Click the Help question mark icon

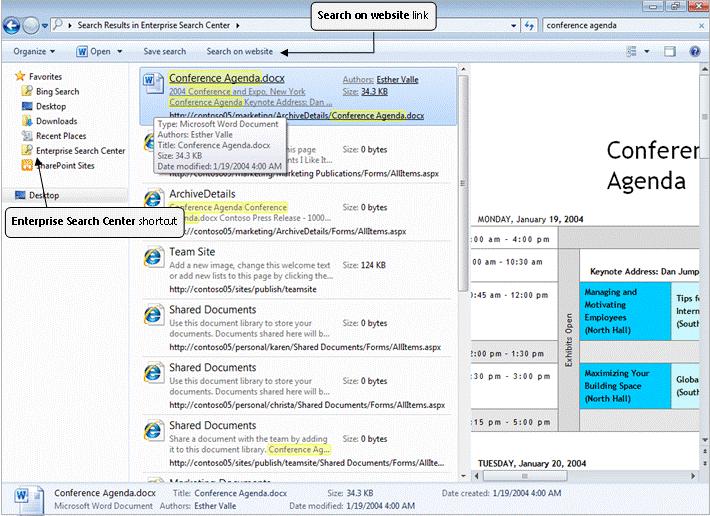click(x=695, y=52)
